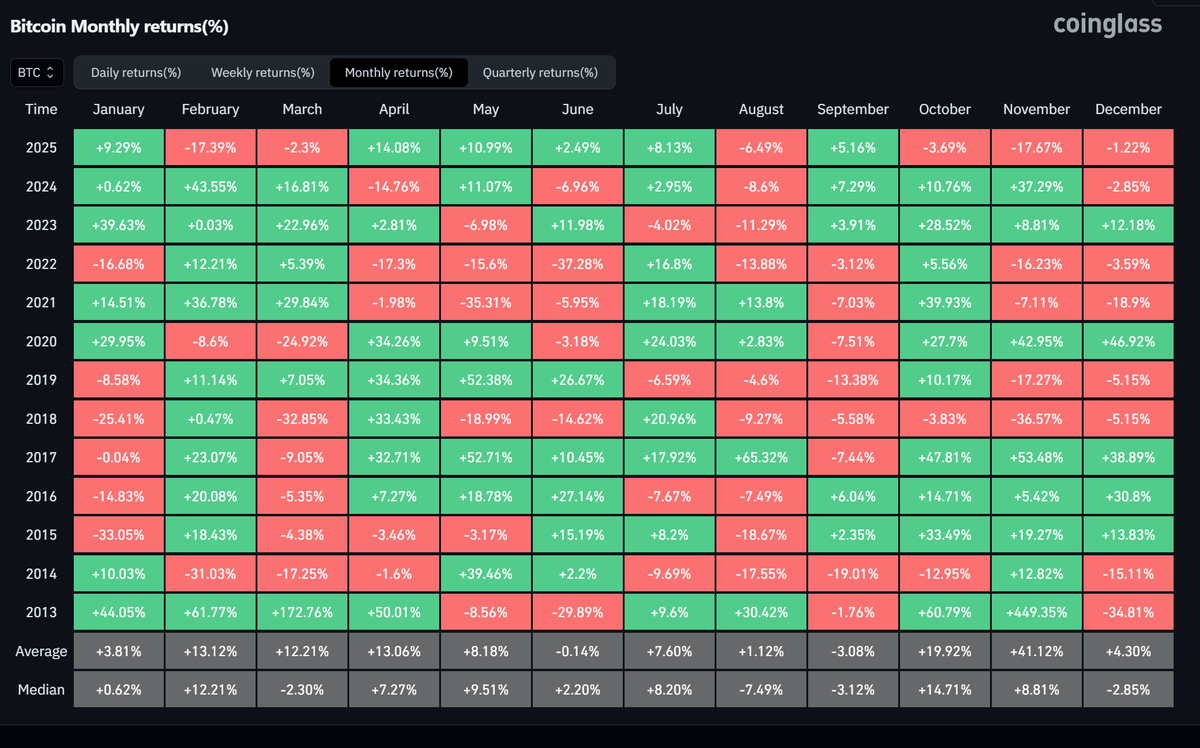Click the +52.38% cell for May 2019
The image size is (1200, 748).
(486, 380)
